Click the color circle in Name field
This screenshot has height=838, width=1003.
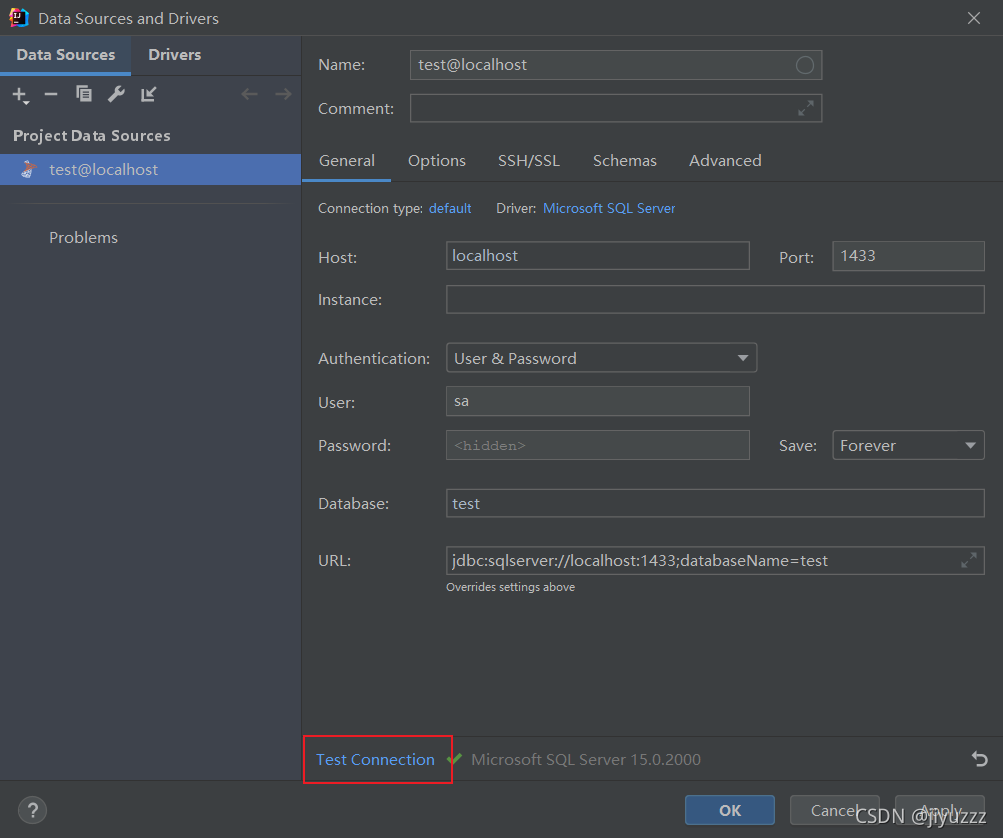[805, 65]
